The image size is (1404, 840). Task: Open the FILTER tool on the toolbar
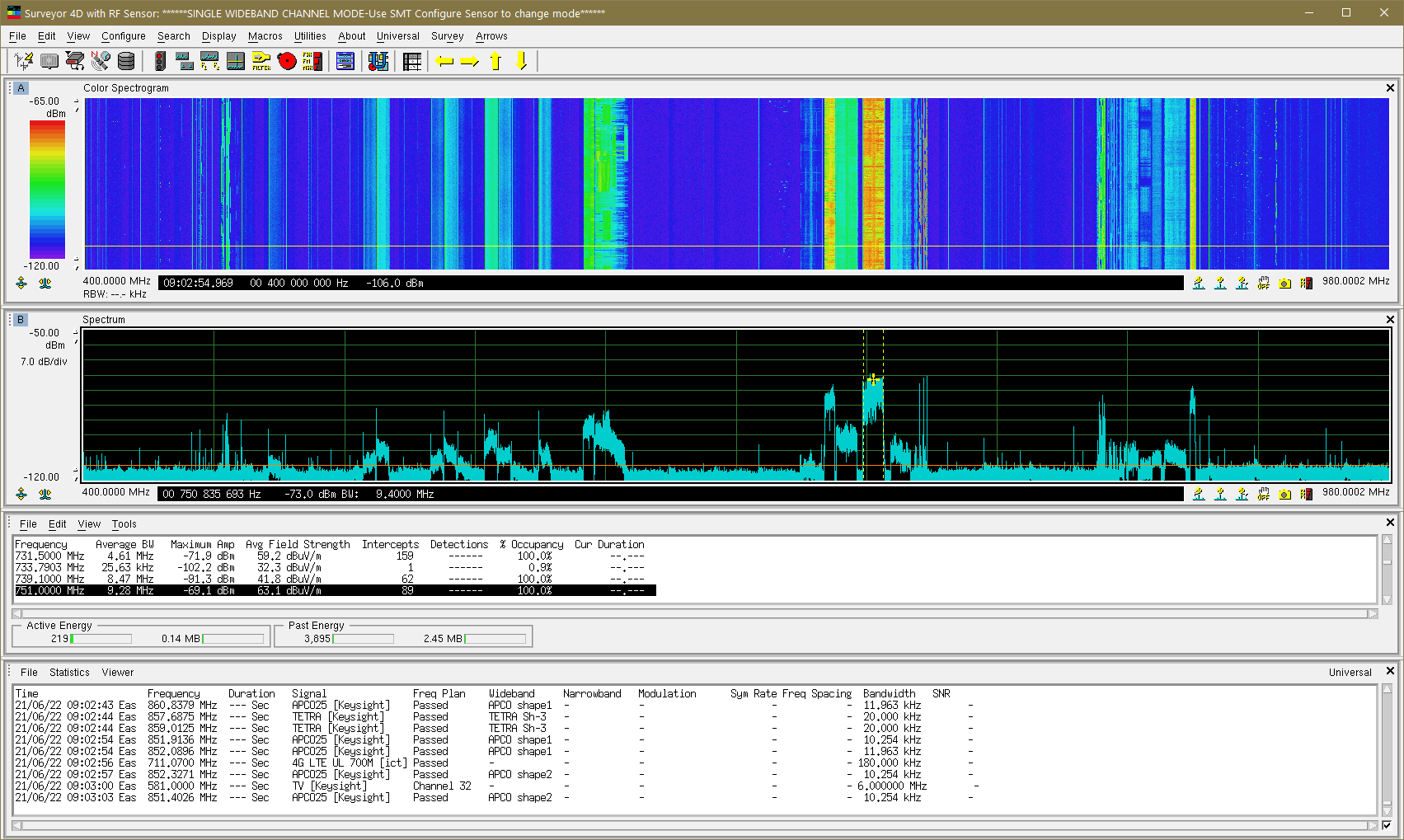261,61
